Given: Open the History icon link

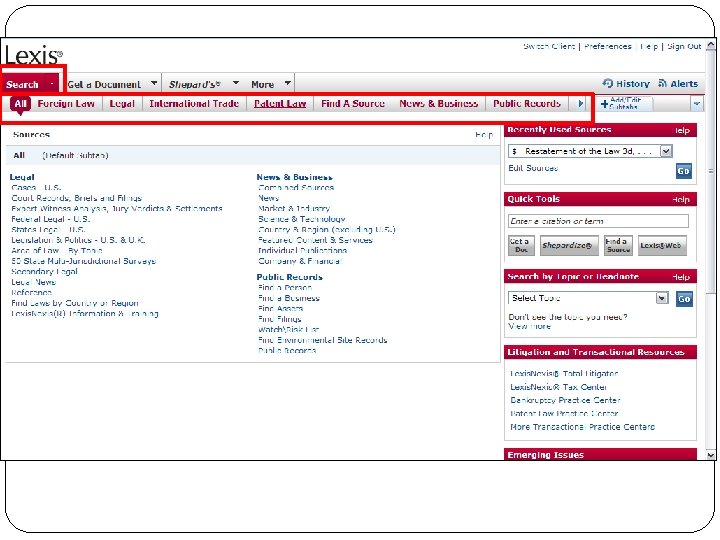Looking at the screenshot, I should pyautogui.click(x=608, y=83).
